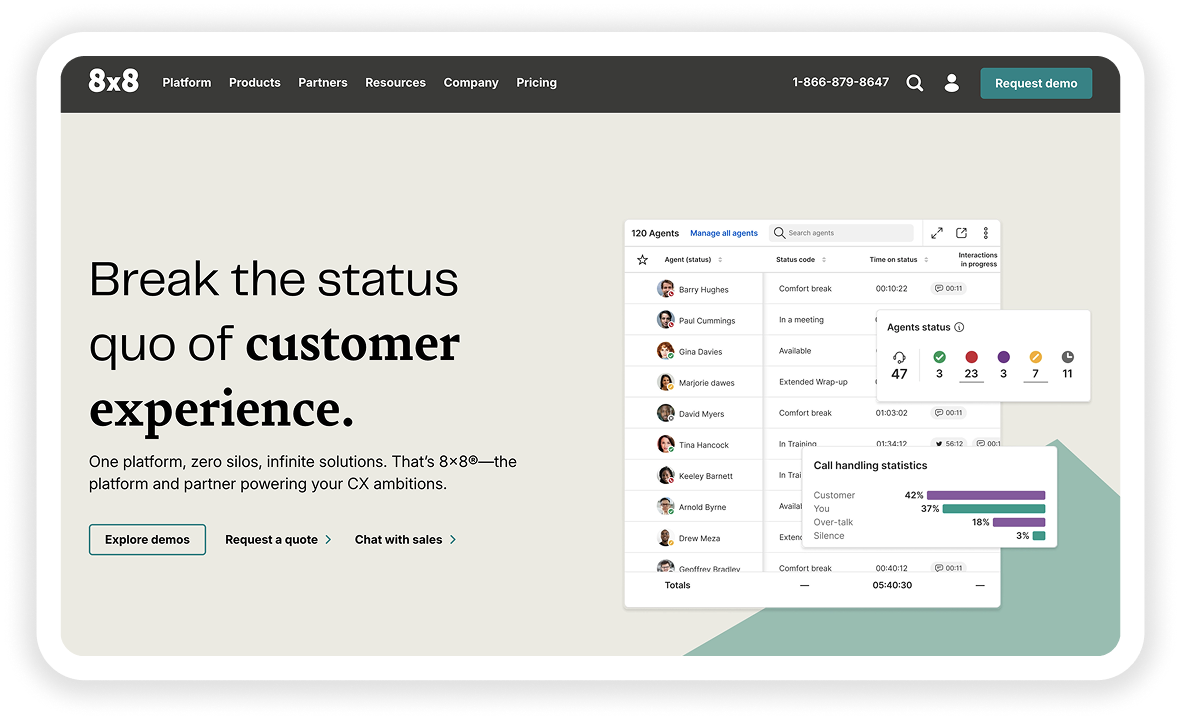Open the user account icon
The image size is (1181, 721).
952,83
